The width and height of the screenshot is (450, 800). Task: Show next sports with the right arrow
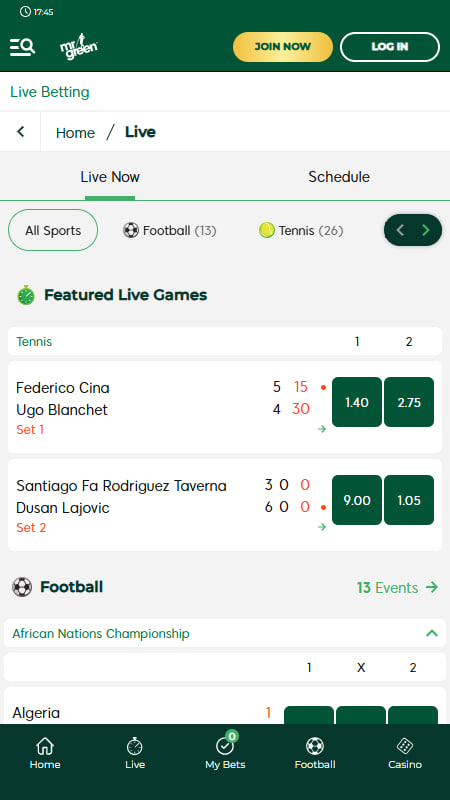(426, 230)
